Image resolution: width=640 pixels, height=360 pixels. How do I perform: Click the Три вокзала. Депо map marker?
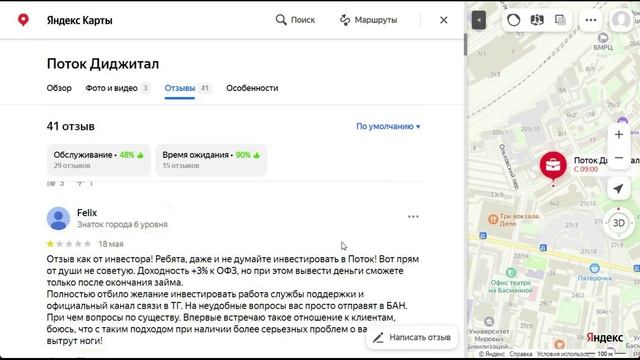493,219
